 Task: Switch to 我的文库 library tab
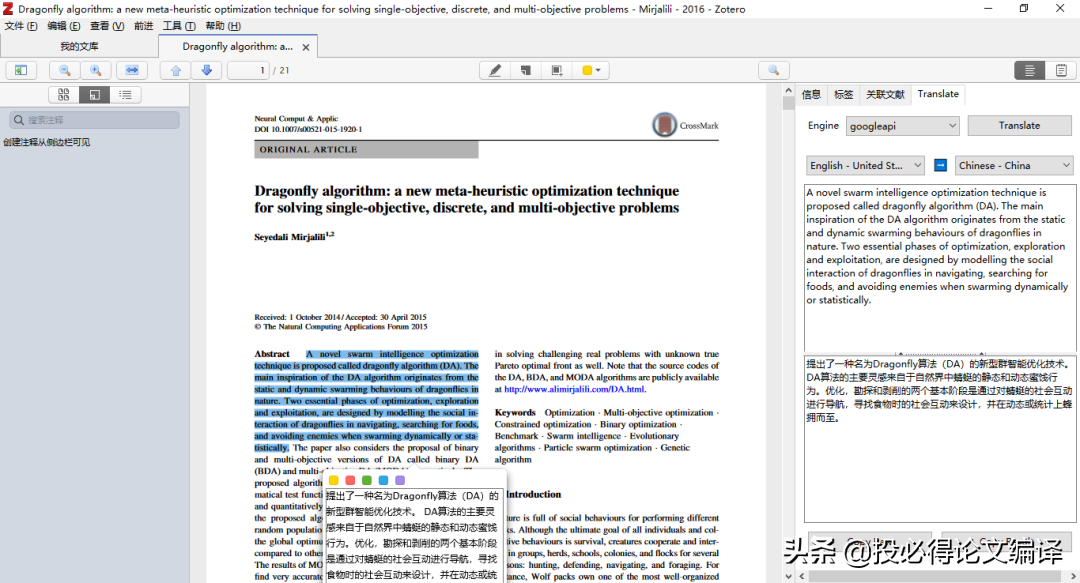(x=79, y=46)
